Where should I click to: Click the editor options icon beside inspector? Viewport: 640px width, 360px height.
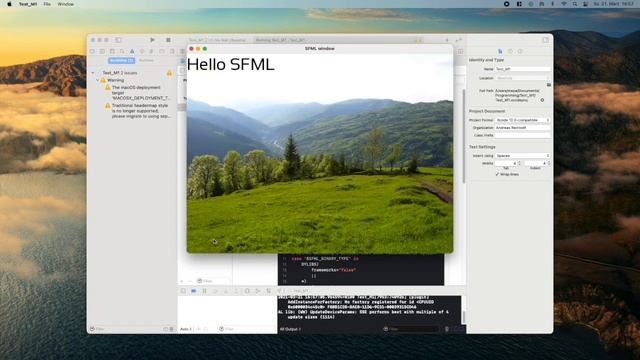click(x=460, y=51)
